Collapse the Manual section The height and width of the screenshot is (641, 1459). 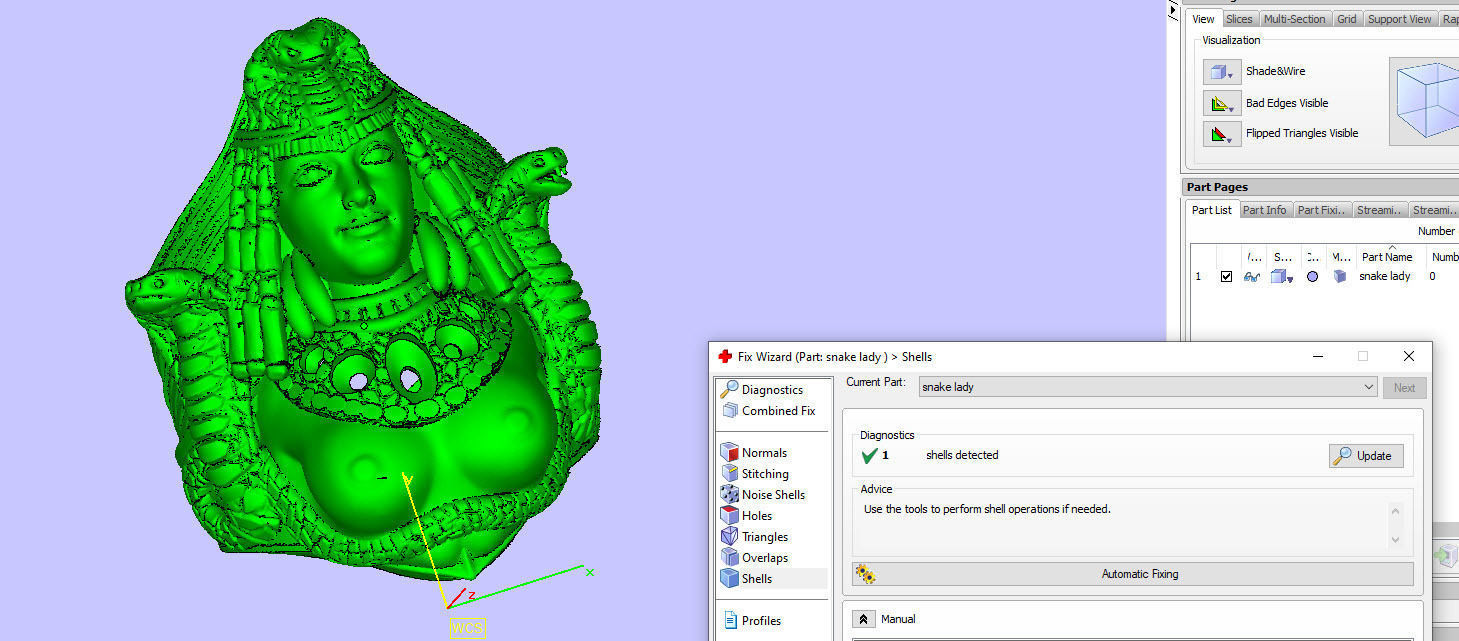(864, 619)
